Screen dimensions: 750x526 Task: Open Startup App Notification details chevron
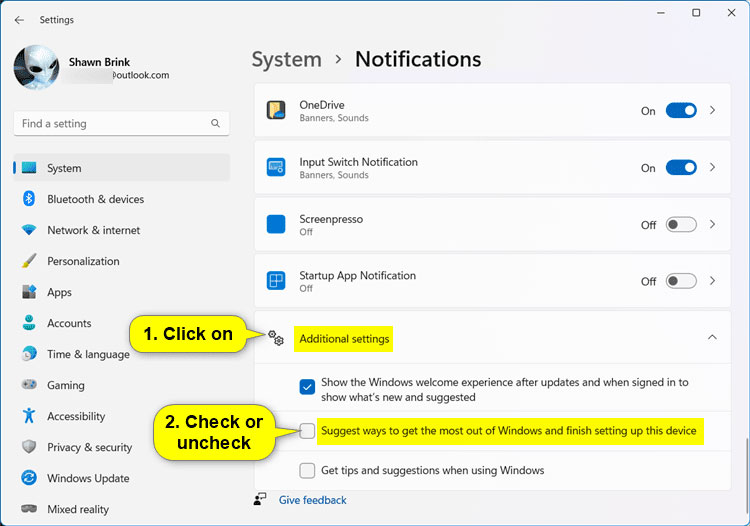pyautogui.click(x=712, y=280)
